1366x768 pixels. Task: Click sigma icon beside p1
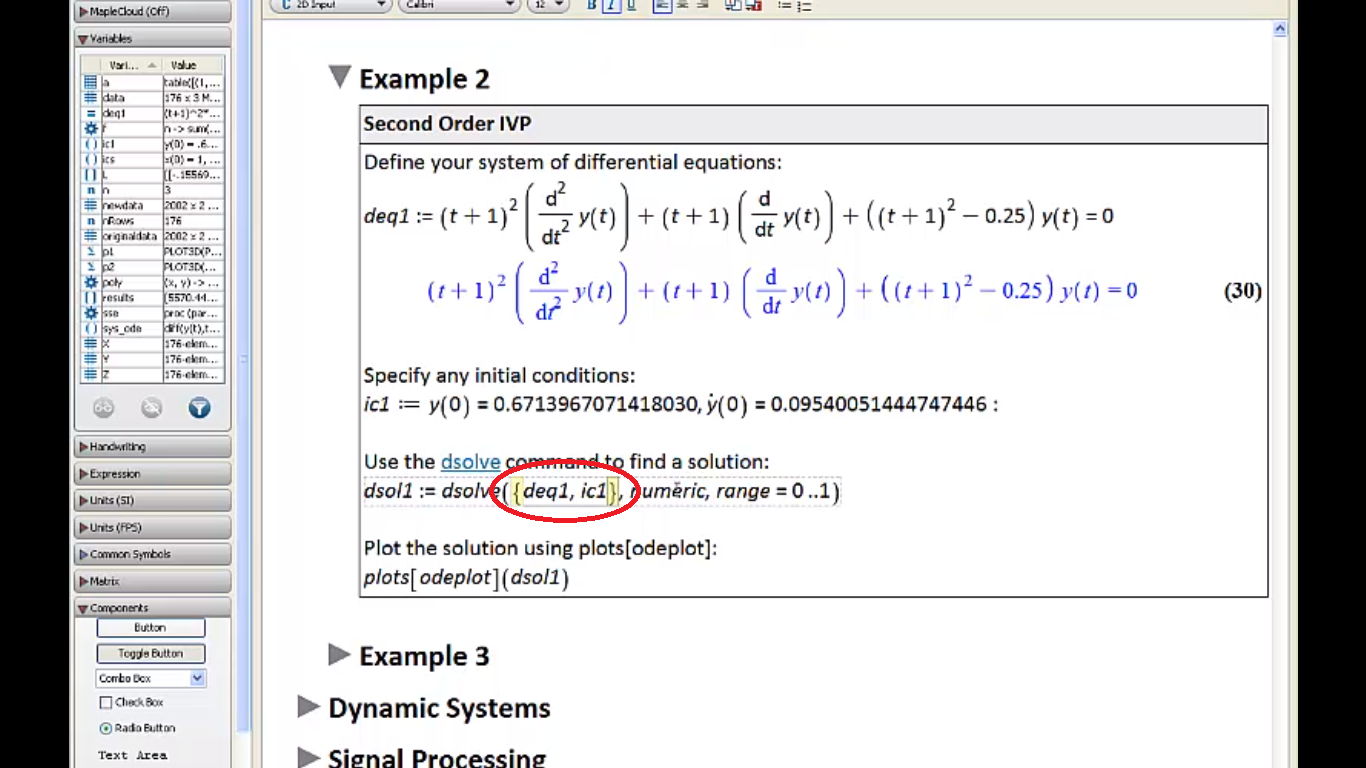pyautogui.click(x=91, y=252)
